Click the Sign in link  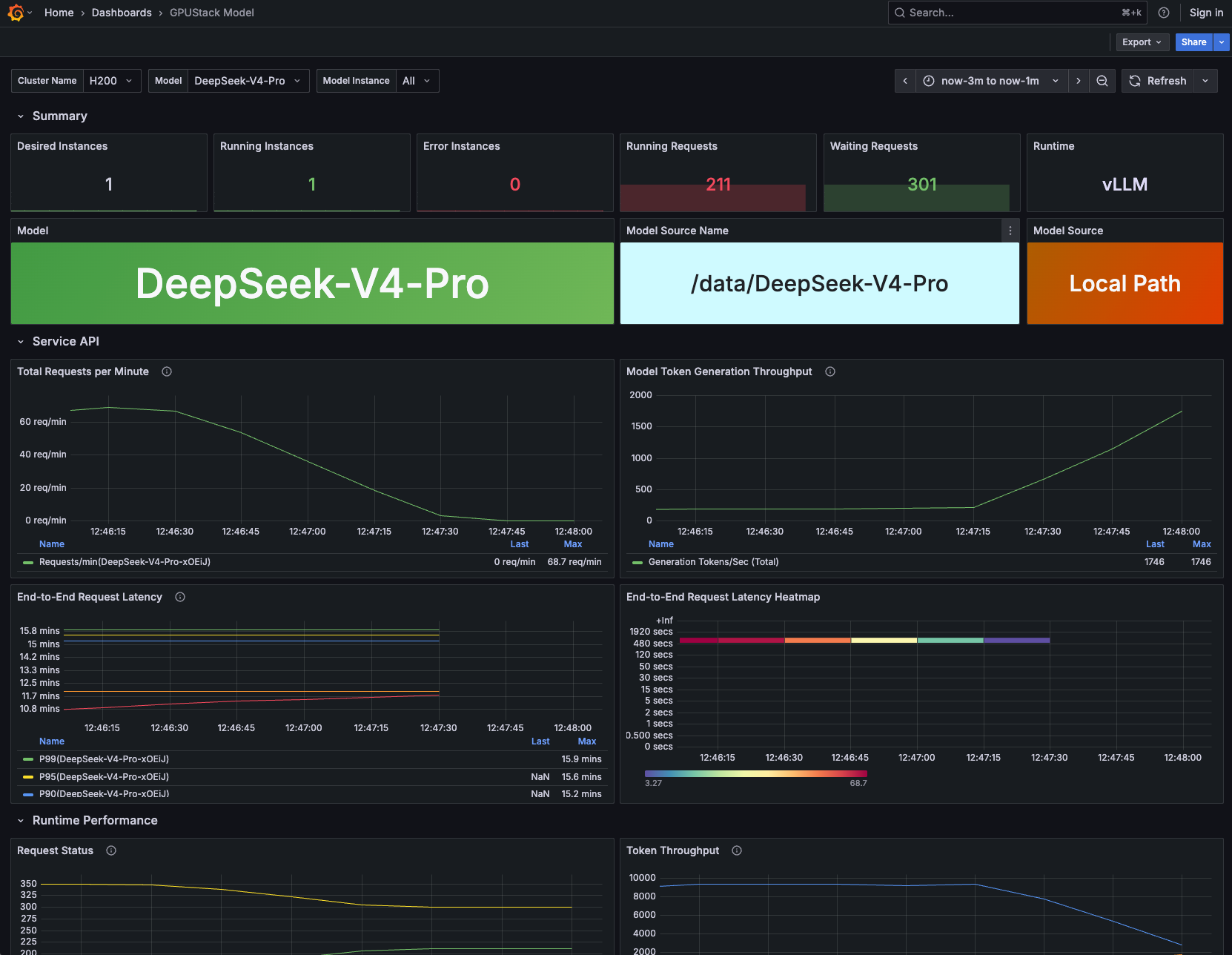click(1206, 13)
